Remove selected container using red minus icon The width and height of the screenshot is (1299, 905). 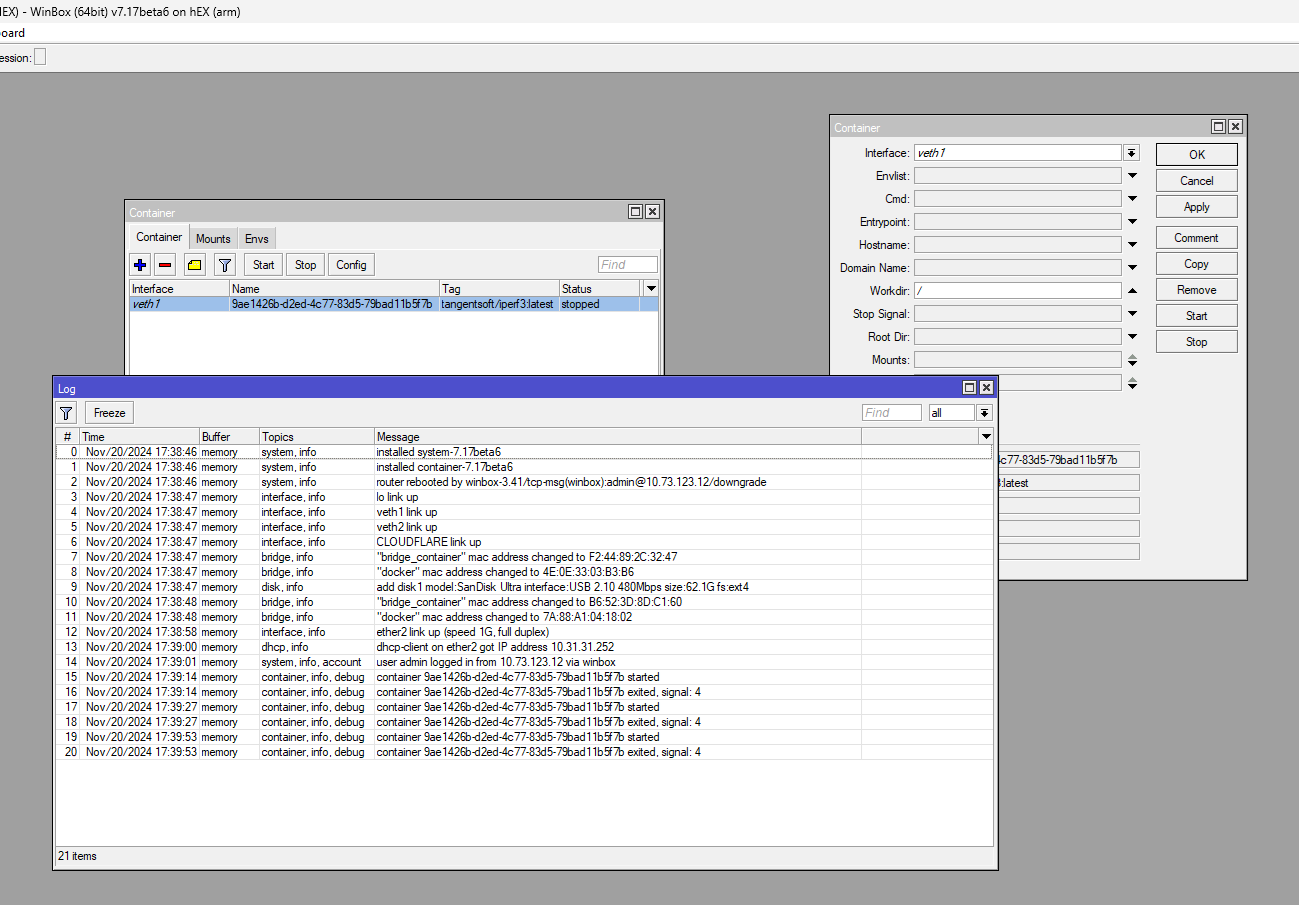click(166, 265)
